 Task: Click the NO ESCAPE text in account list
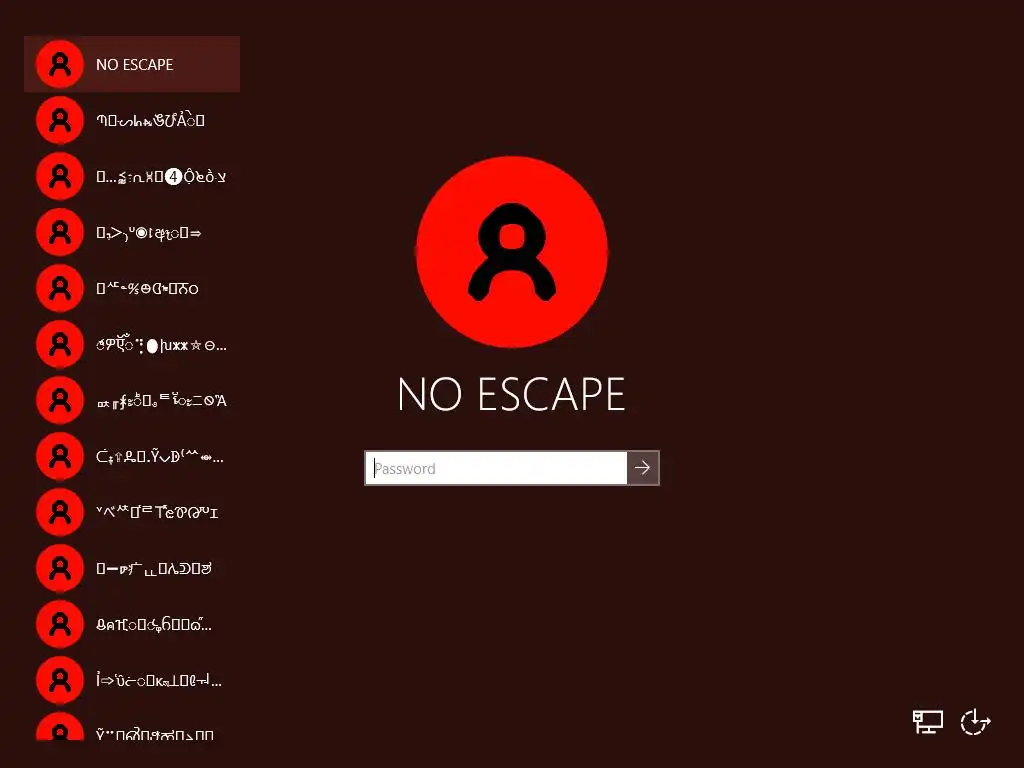coord(135,65)
